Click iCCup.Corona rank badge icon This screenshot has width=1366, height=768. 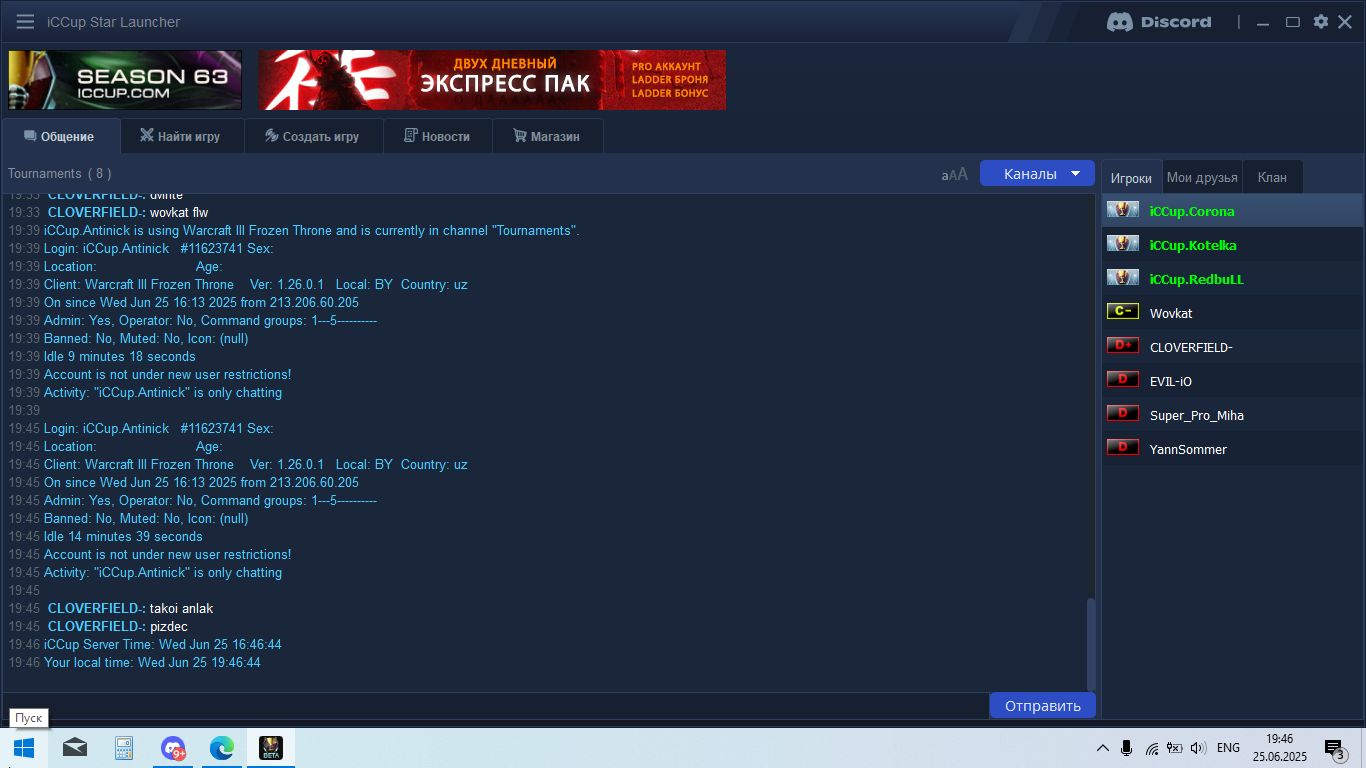tap(1123, 210)
